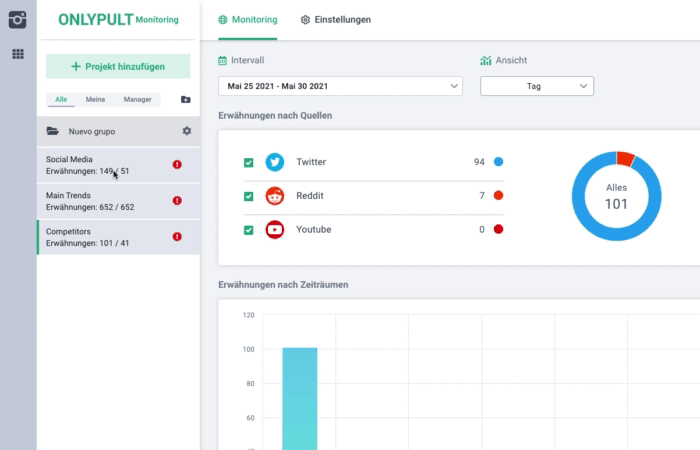Collapse the Nuevo grupo folder

coord(53,131)
